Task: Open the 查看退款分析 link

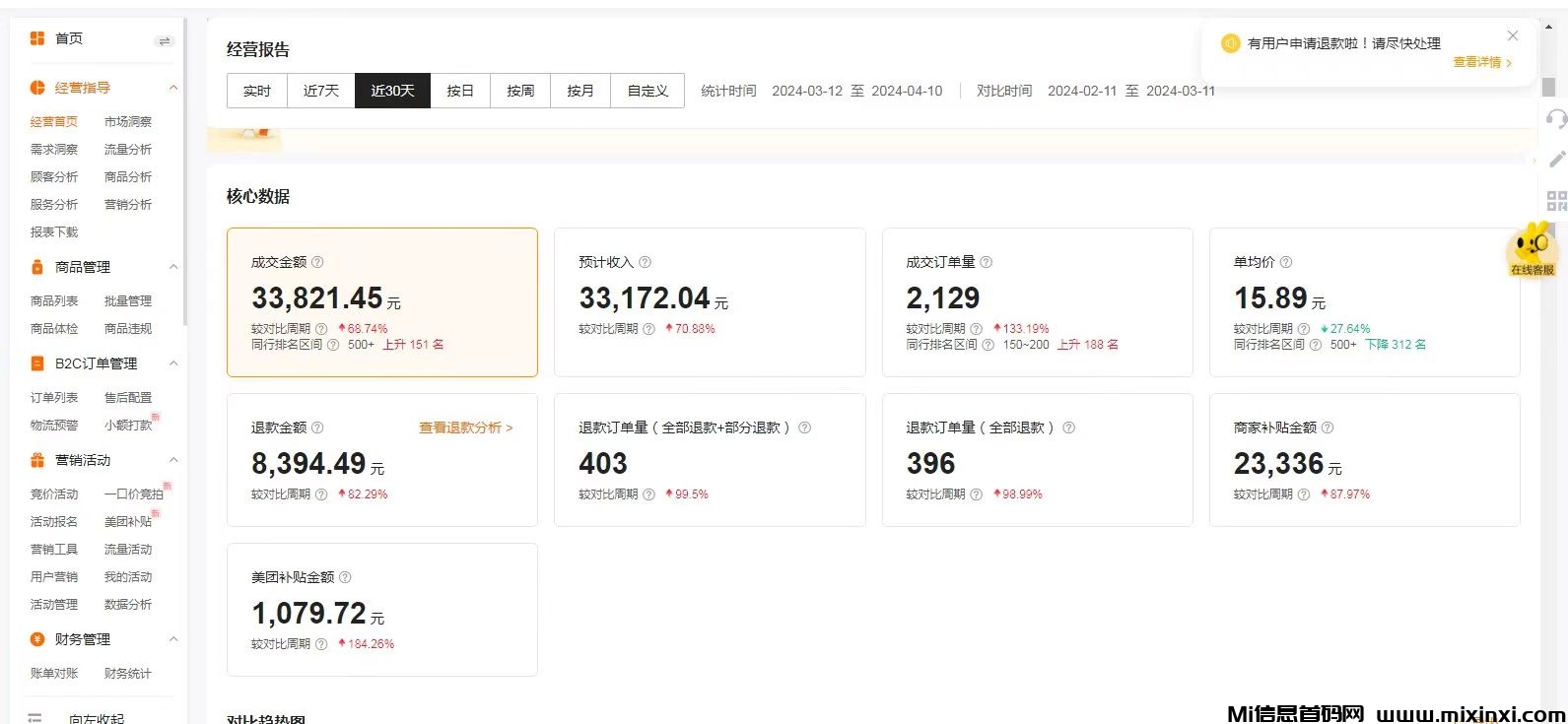Action: click(465, 428)
